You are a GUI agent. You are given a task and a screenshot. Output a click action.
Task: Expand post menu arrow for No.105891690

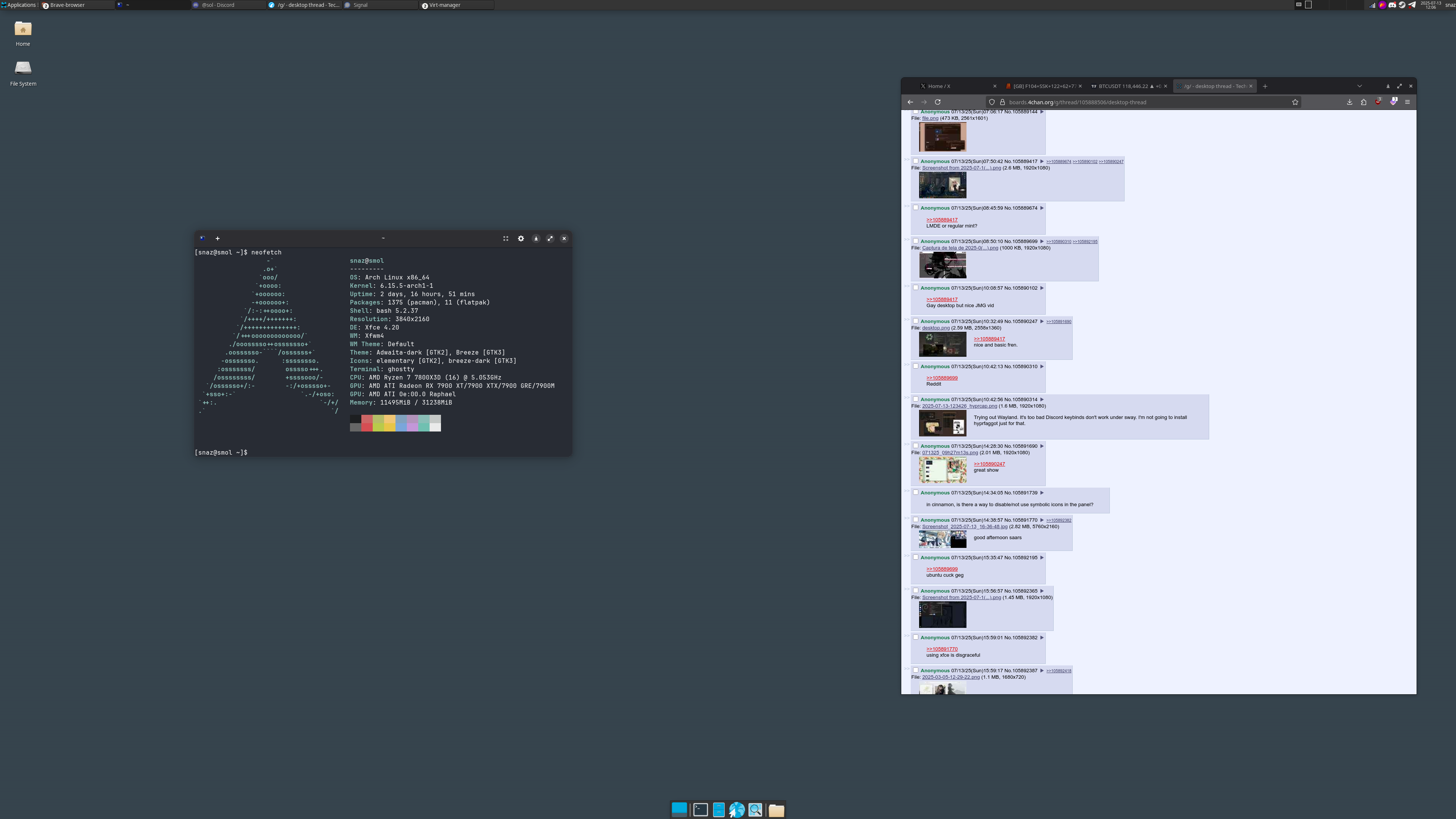click(1042, 447)
